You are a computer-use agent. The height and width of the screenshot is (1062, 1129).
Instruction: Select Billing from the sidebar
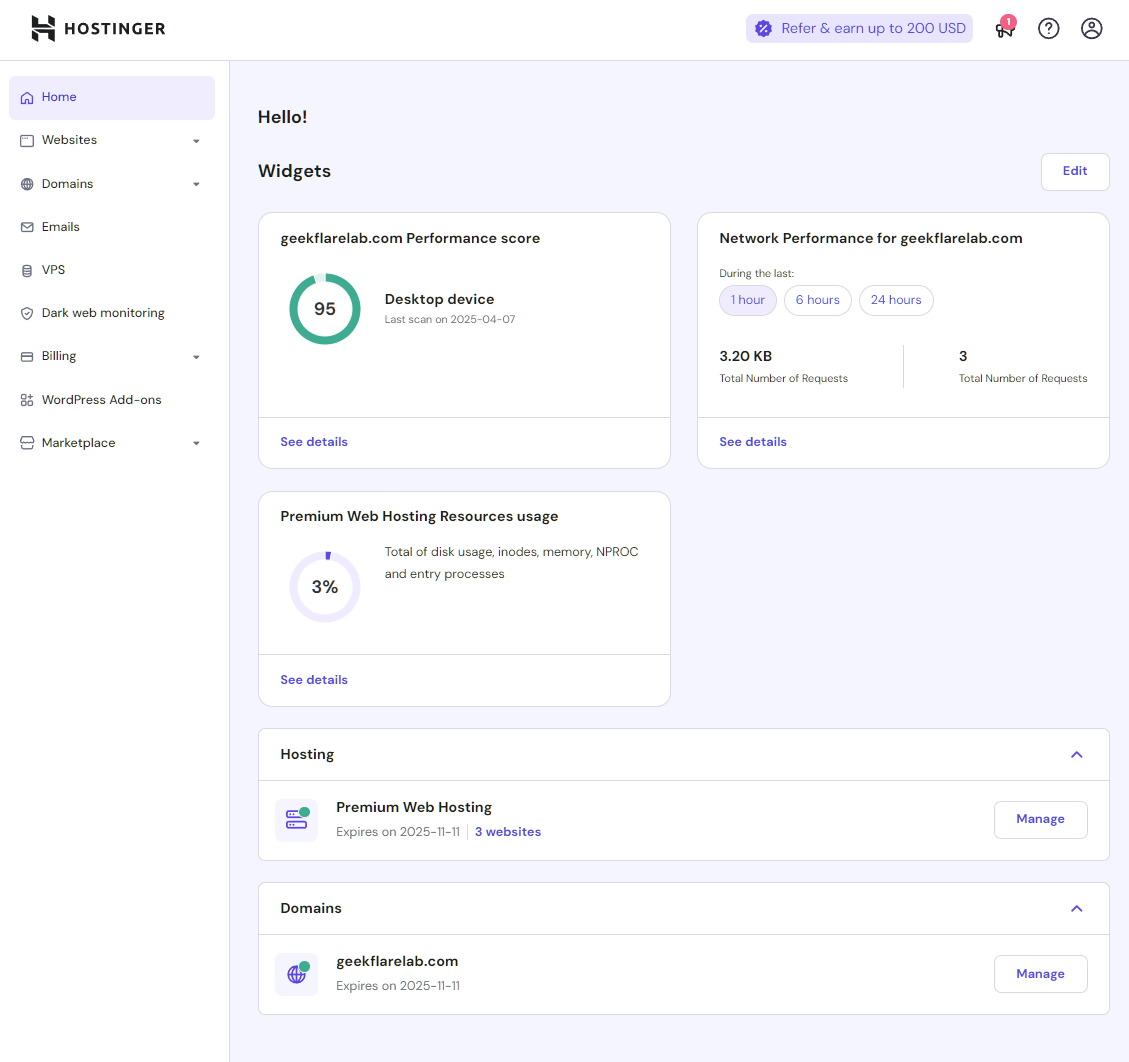(x=58, y=356)
